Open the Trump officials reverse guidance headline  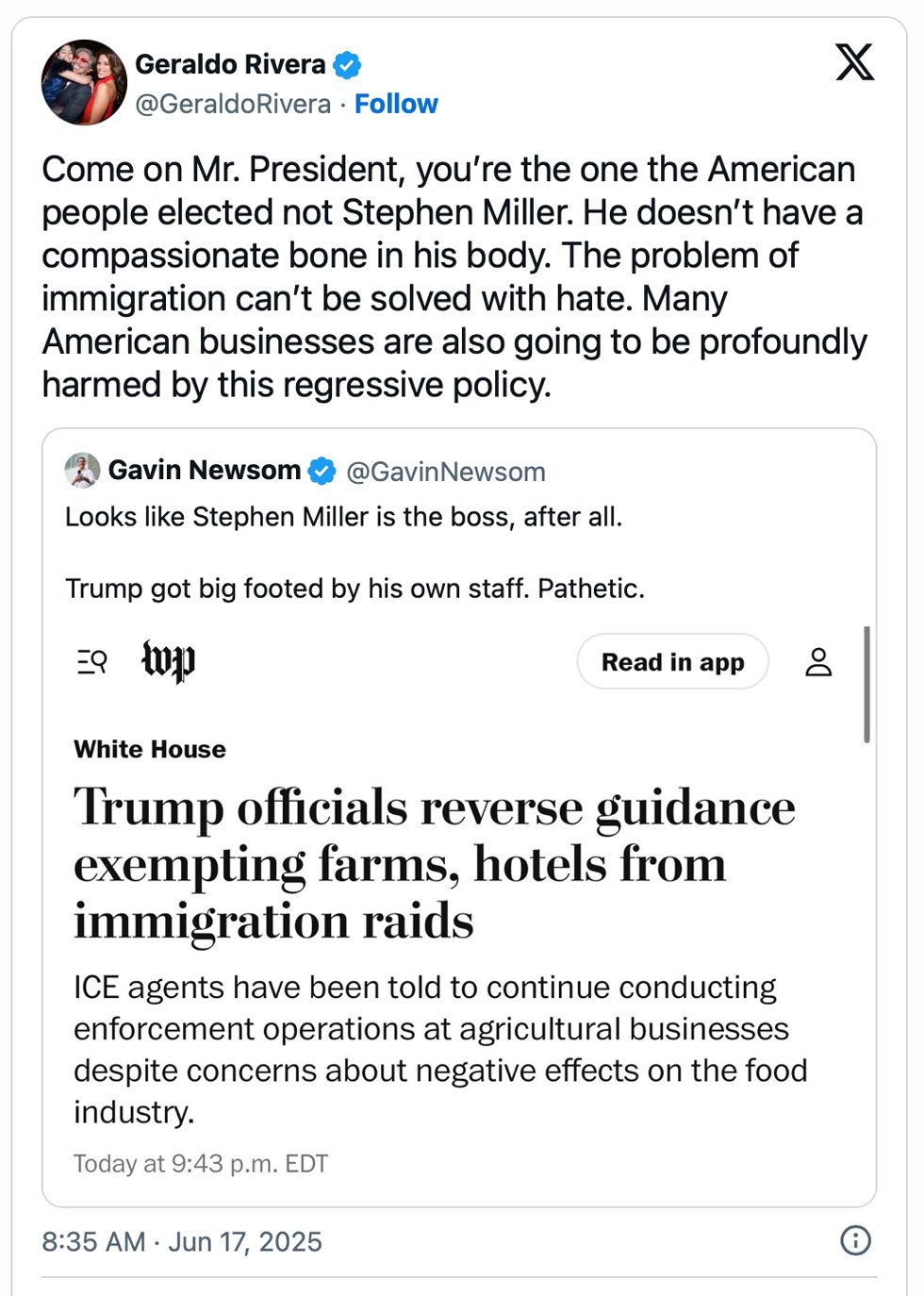click(434, 863)
